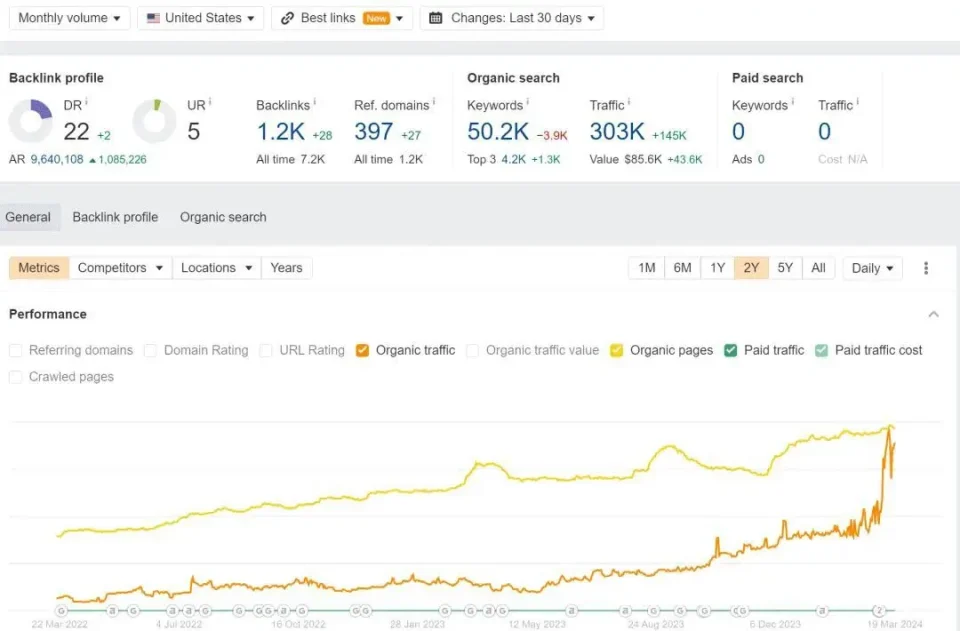Switch to the Backlink profile tab

(x=115, y=217)
